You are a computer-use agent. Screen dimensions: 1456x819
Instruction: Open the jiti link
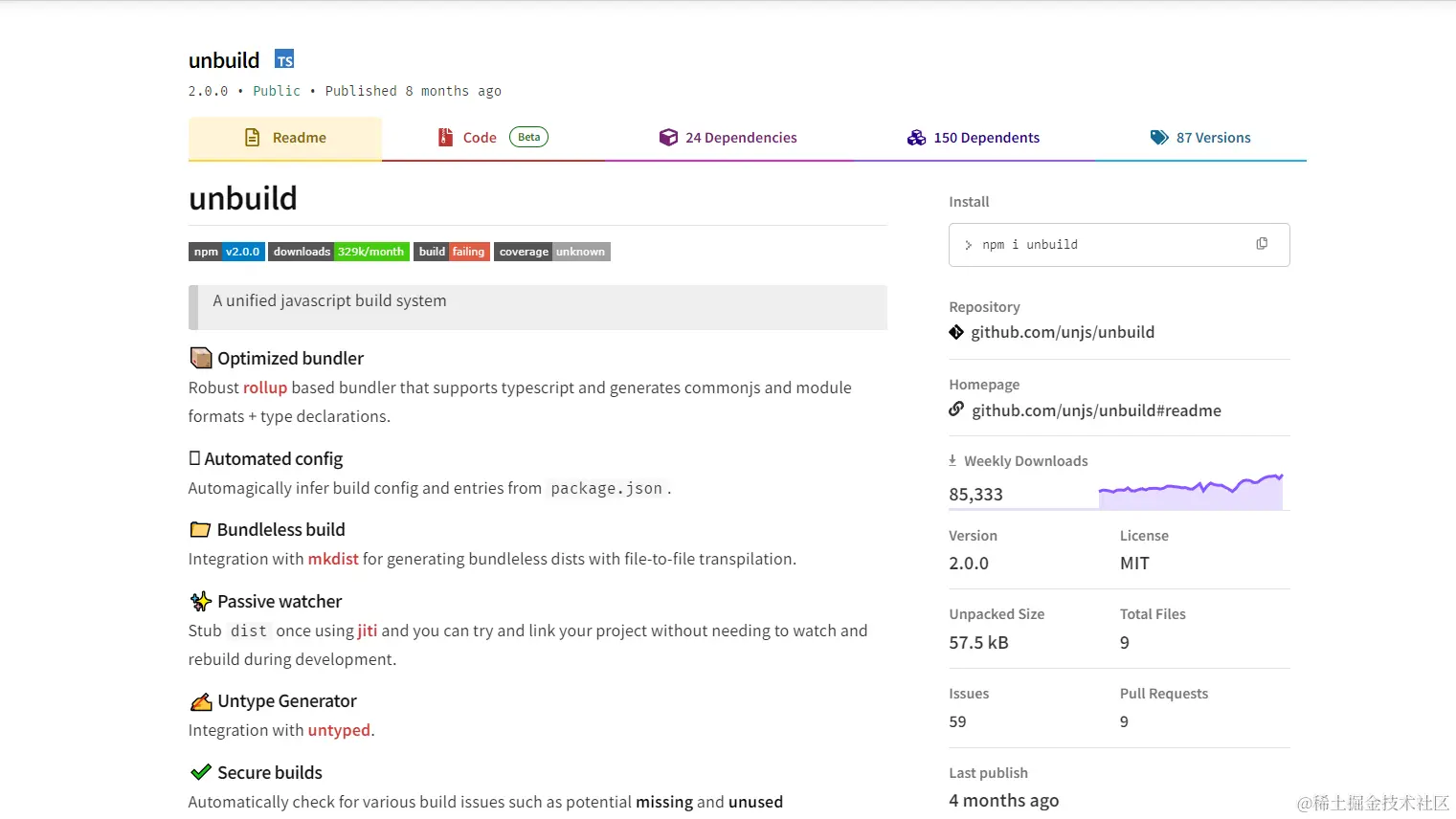tap(368, 631)
